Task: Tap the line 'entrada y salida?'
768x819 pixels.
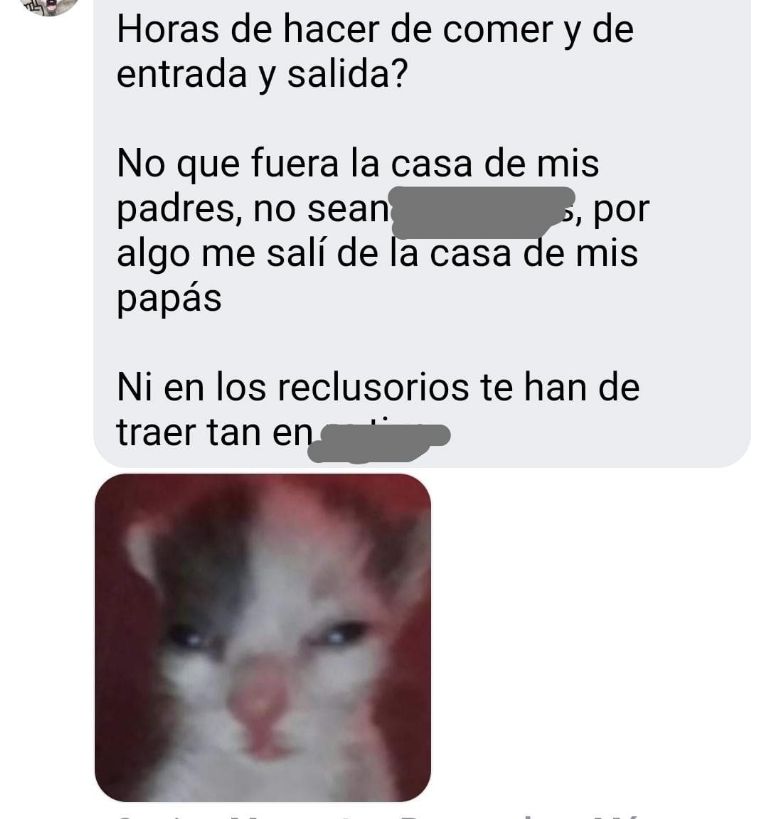Action: pyautogui.click(x=261, y=75)
